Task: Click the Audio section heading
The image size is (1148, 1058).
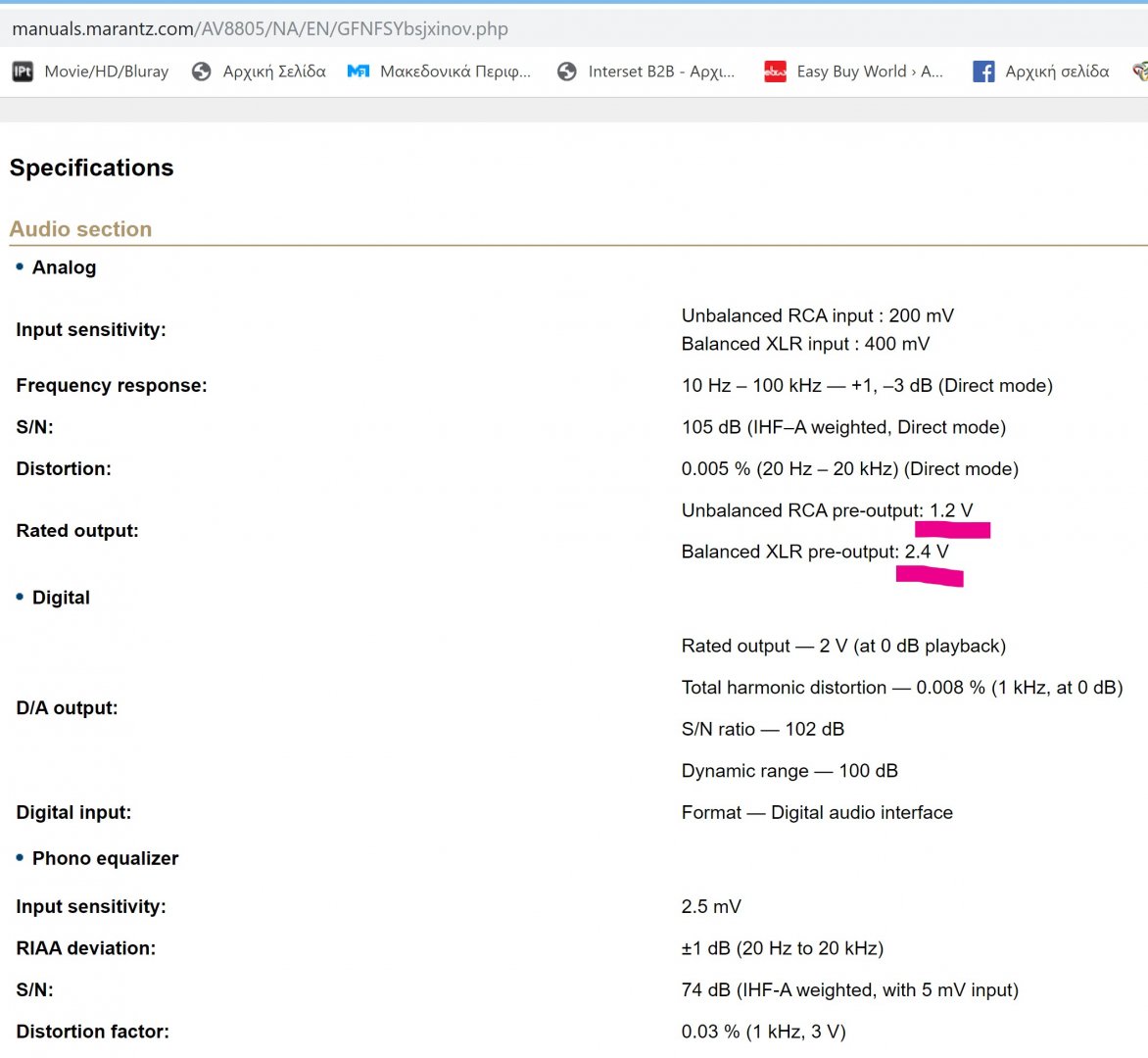Action: tap(80, 229)
